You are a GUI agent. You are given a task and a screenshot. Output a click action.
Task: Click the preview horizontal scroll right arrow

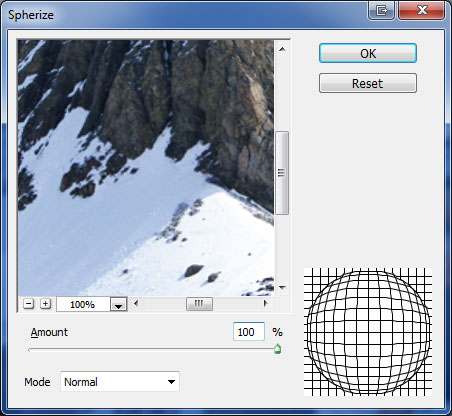click(x=266, y=303)
